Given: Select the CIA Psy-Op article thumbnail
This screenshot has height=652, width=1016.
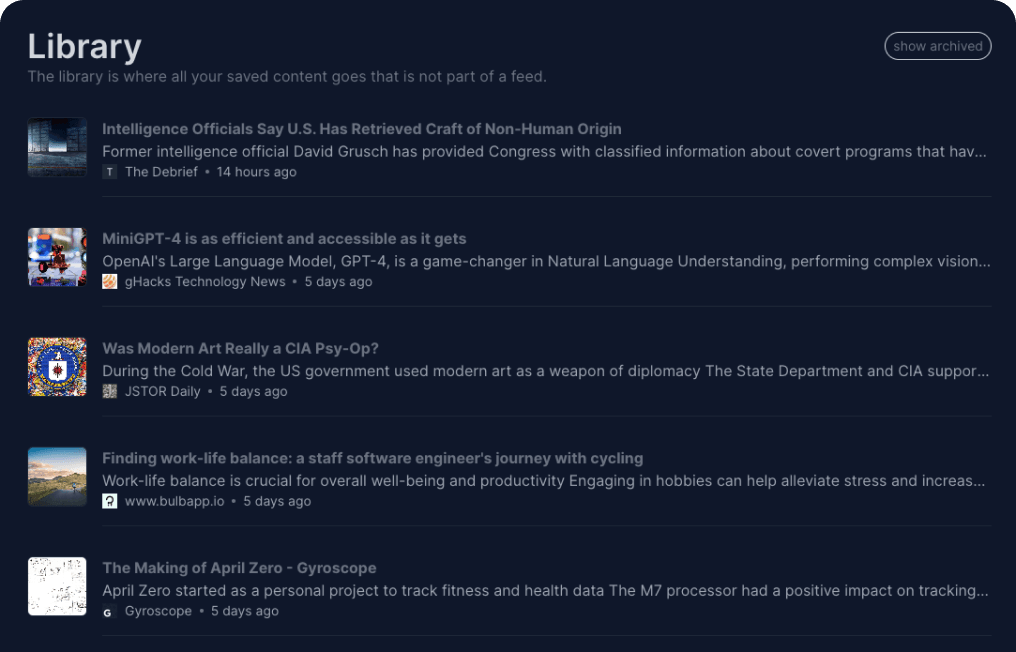Looking at the screenshot, I should pos(57,367).
